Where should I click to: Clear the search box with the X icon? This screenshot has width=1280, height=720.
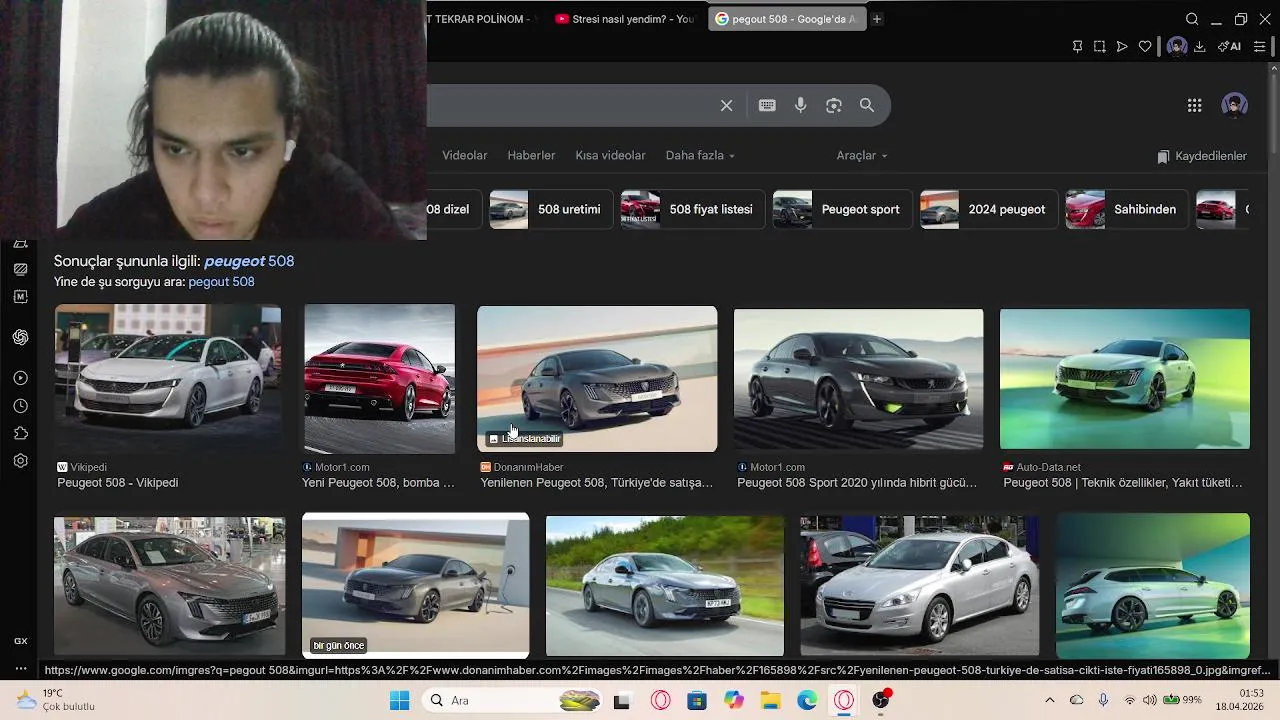(x=727, y=105)
